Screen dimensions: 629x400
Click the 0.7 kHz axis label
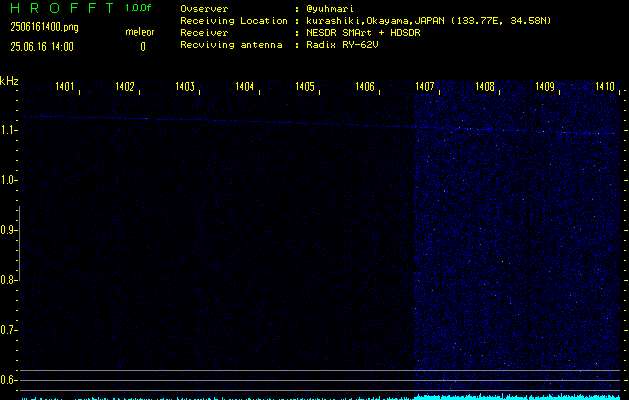point(7,330)
